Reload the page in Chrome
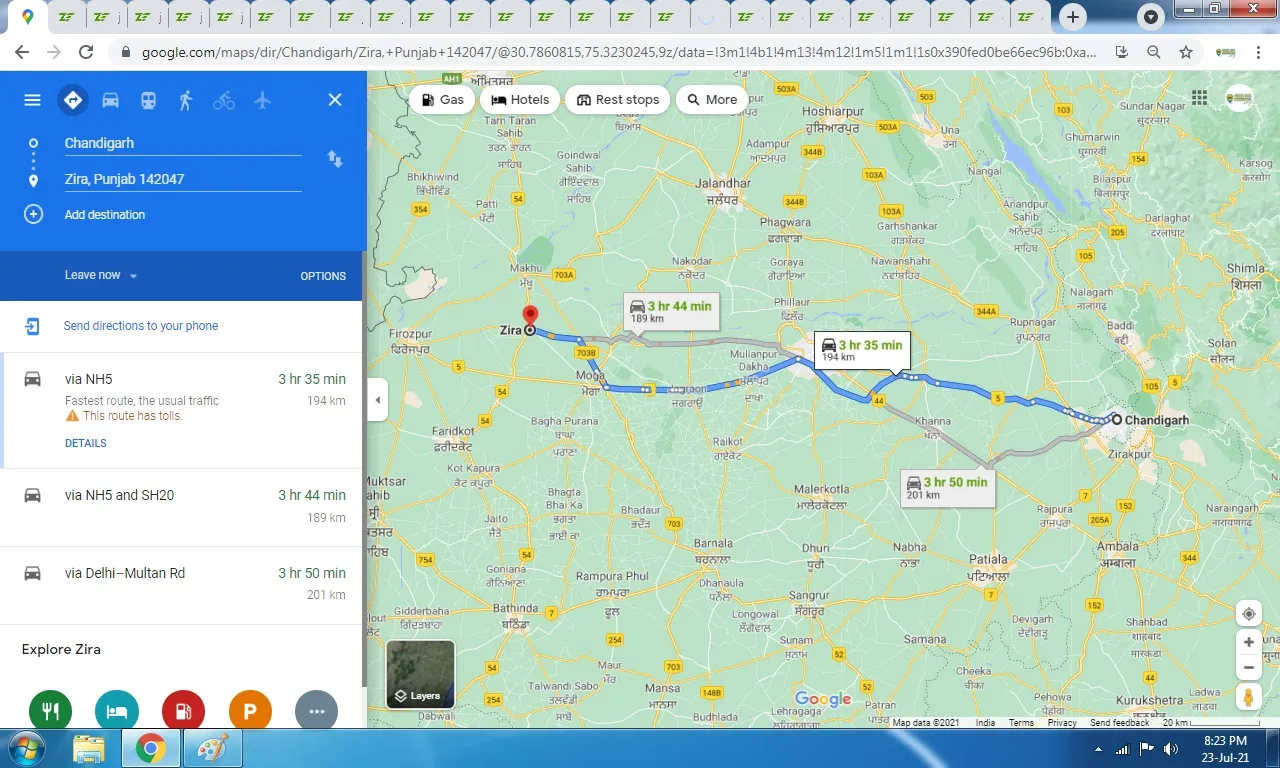 (x=86, y=52)
